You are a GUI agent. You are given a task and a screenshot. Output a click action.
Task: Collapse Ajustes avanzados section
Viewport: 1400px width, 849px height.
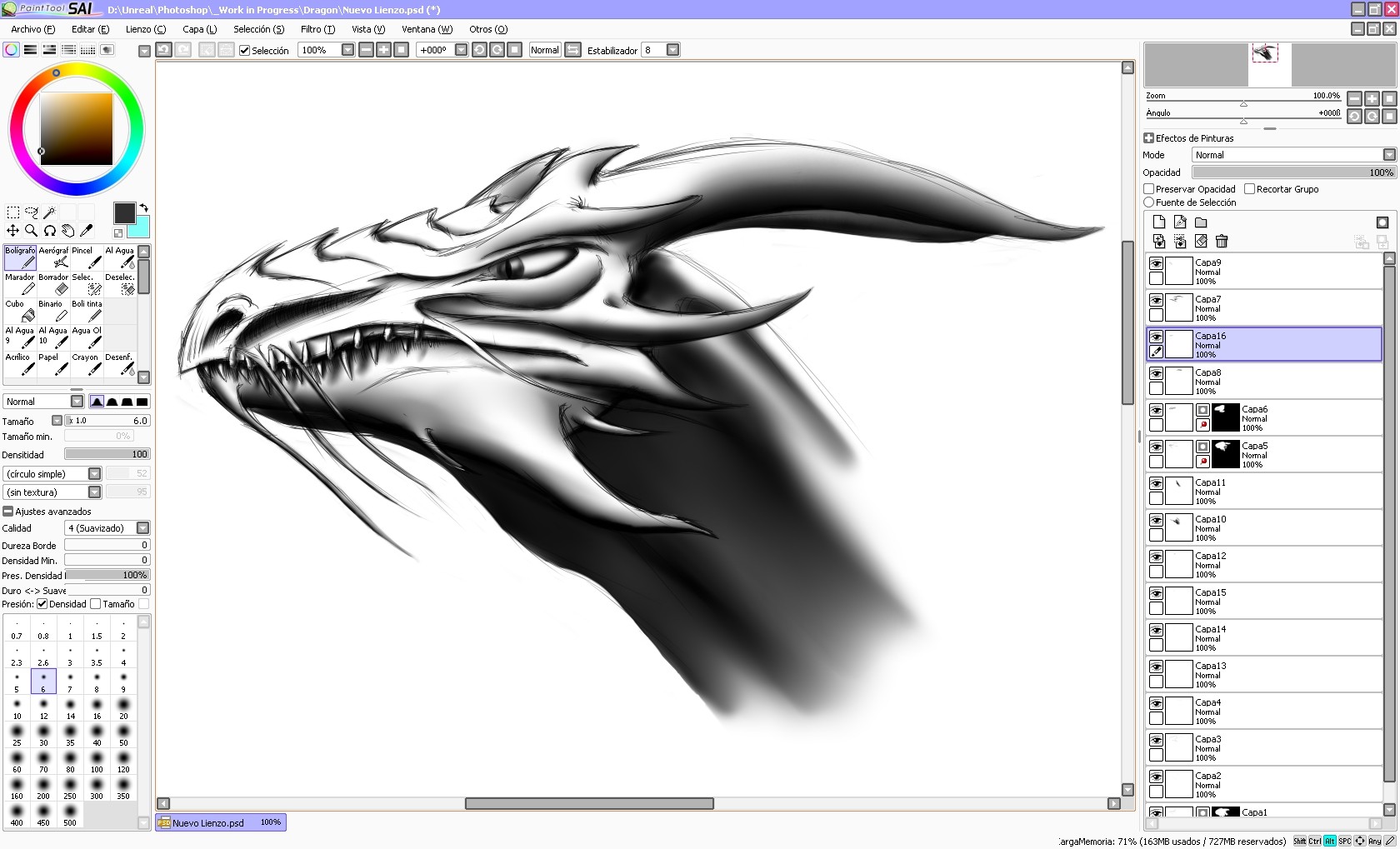7,512
